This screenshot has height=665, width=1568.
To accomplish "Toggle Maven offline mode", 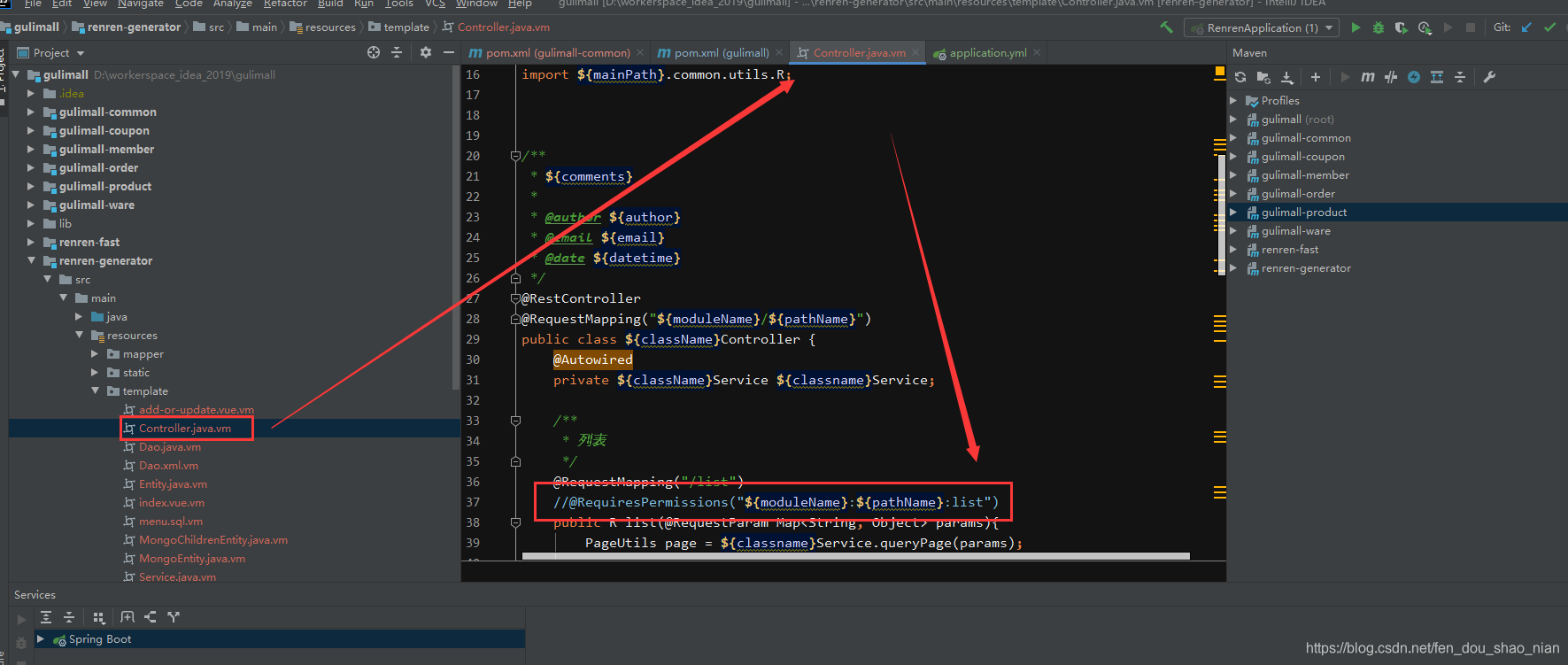I will (x=1391, y=77).
